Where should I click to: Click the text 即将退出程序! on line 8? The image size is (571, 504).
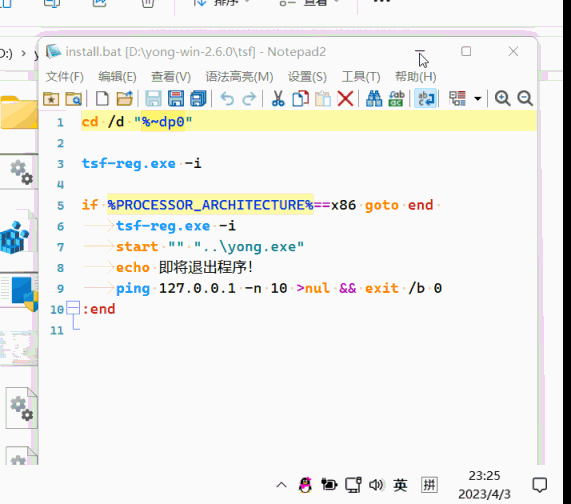point(206,268)
